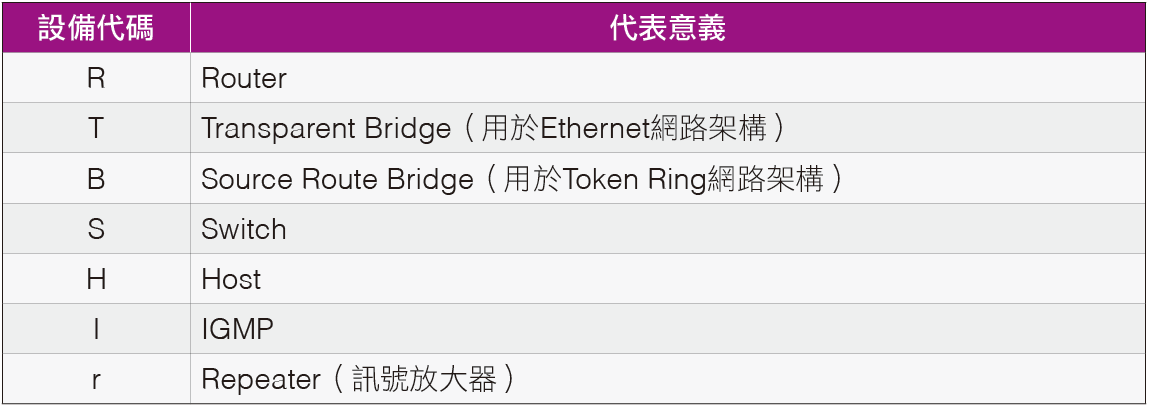Click the Host description cell
The width and height of the screenshot is (1149, 408).
[668, 279]
